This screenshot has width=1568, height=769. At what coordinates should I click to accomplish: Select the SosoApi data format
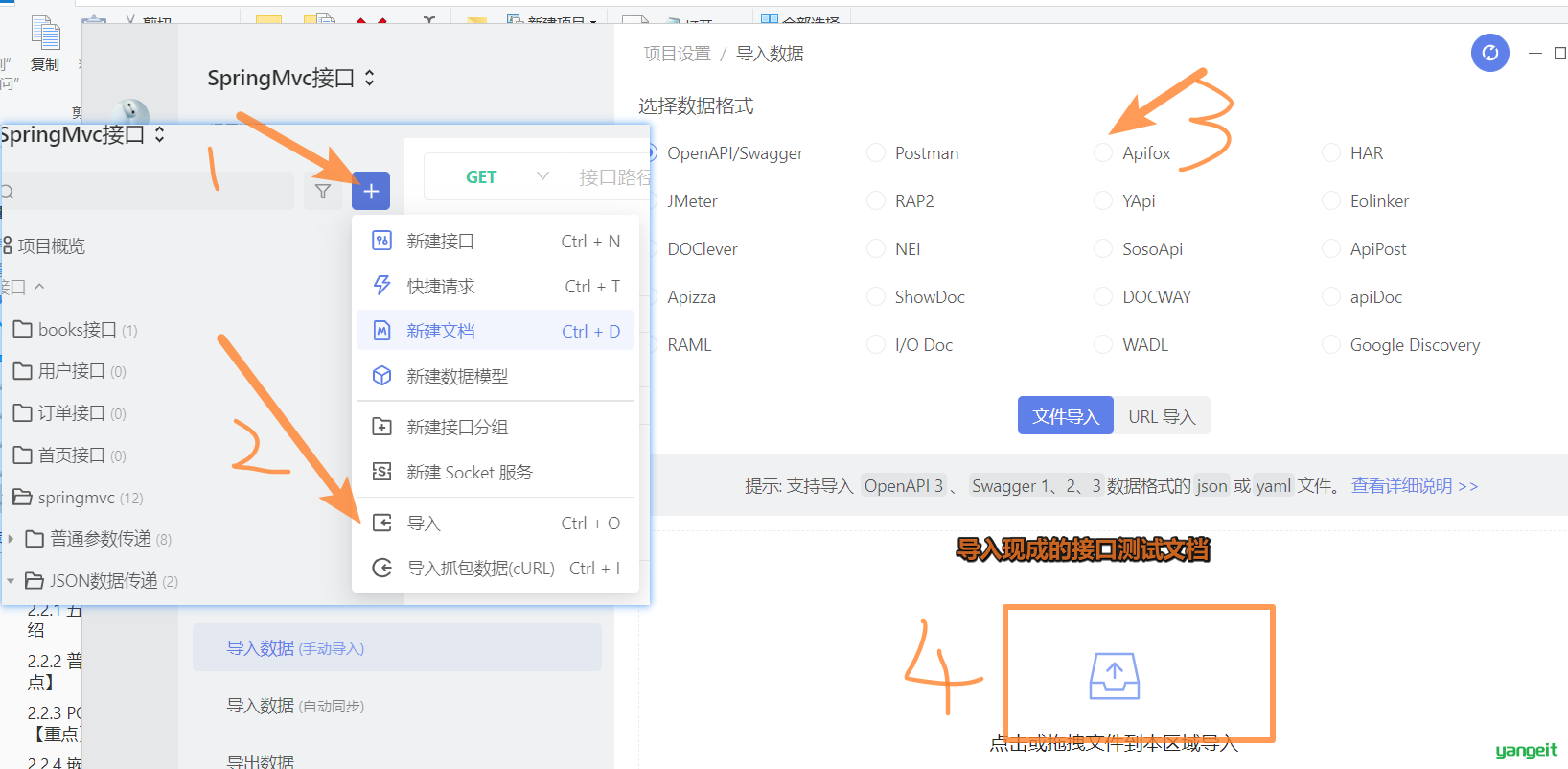pos(1139,249)
